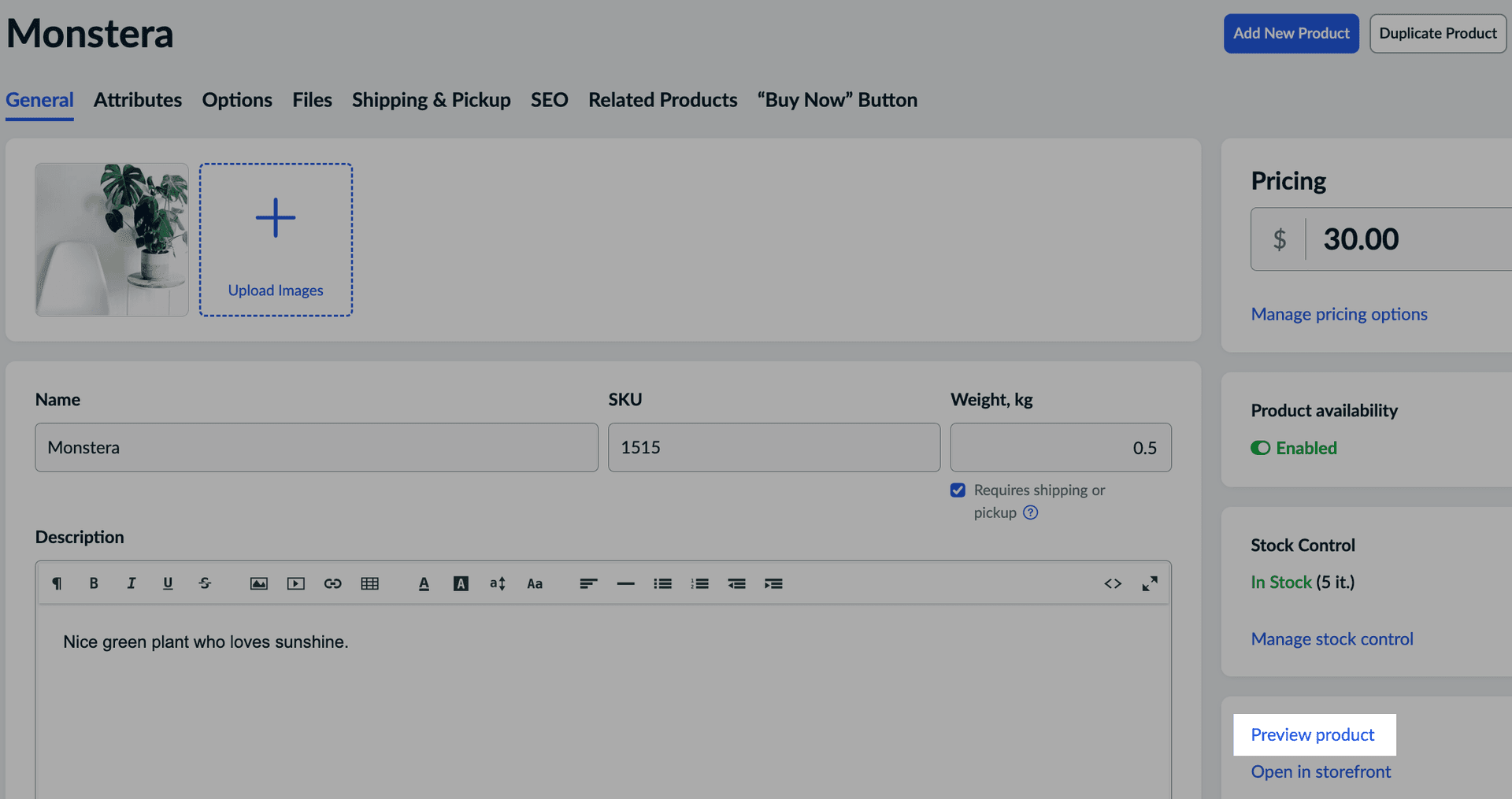Toggle bold formatting in description editor
1512x799 pixels.
pos(94,583)
